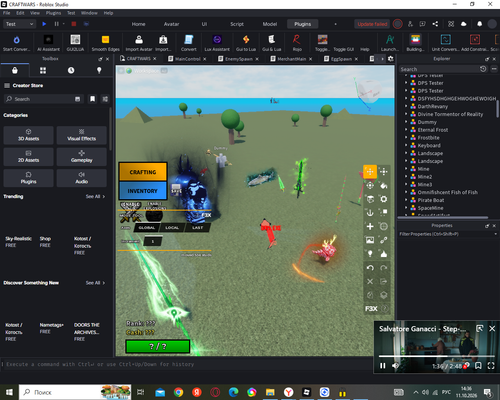Toggle Toolbox search filter options

click(105, 99)
